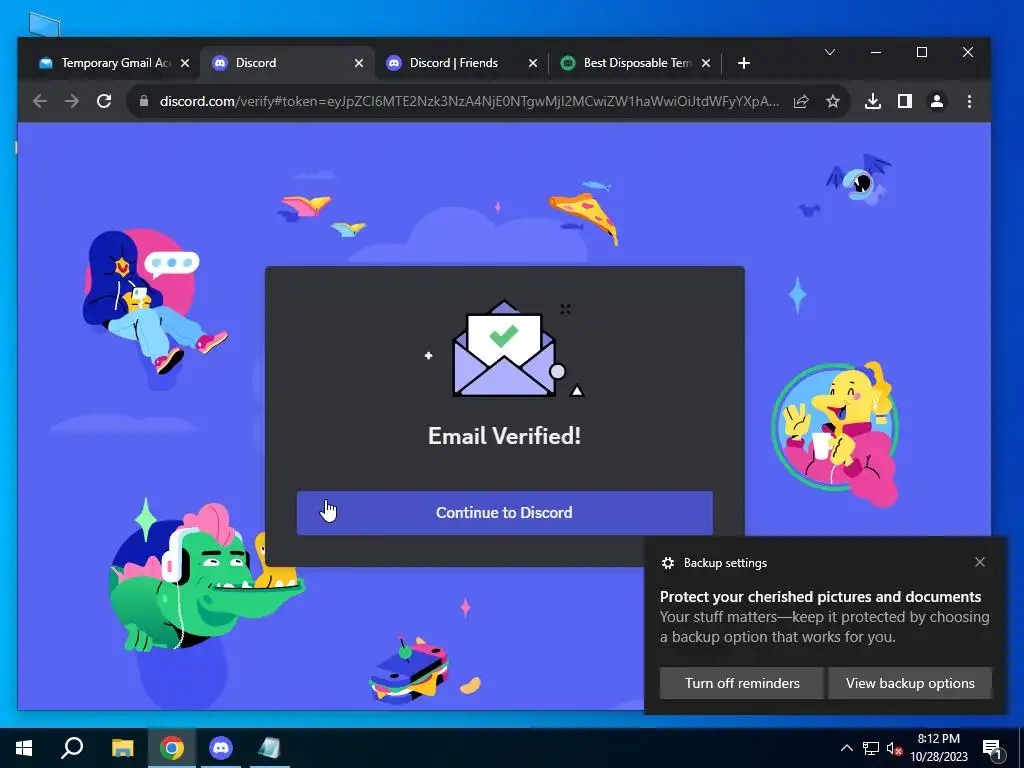Reload the Discord page
The height and width of the screenshot is (768, 1024).
coord(104,101)
